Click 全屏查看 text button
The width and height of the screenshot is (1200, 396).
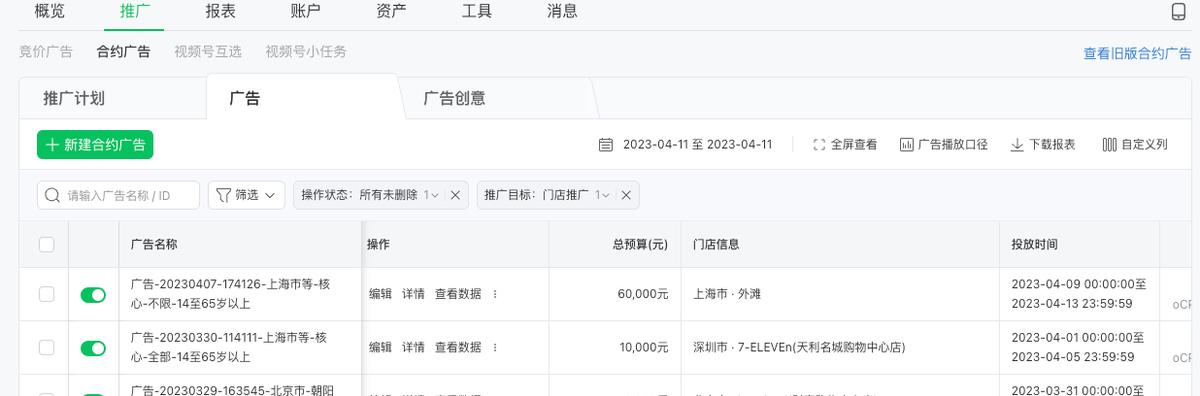click(854, 145)
